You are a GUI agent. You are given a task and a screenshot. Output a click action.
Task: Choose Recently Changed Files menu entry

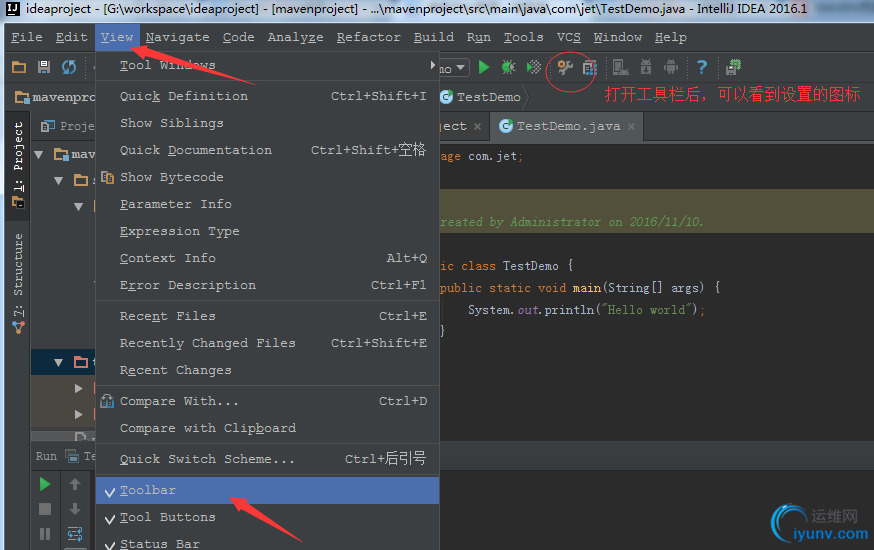[268, 343]
